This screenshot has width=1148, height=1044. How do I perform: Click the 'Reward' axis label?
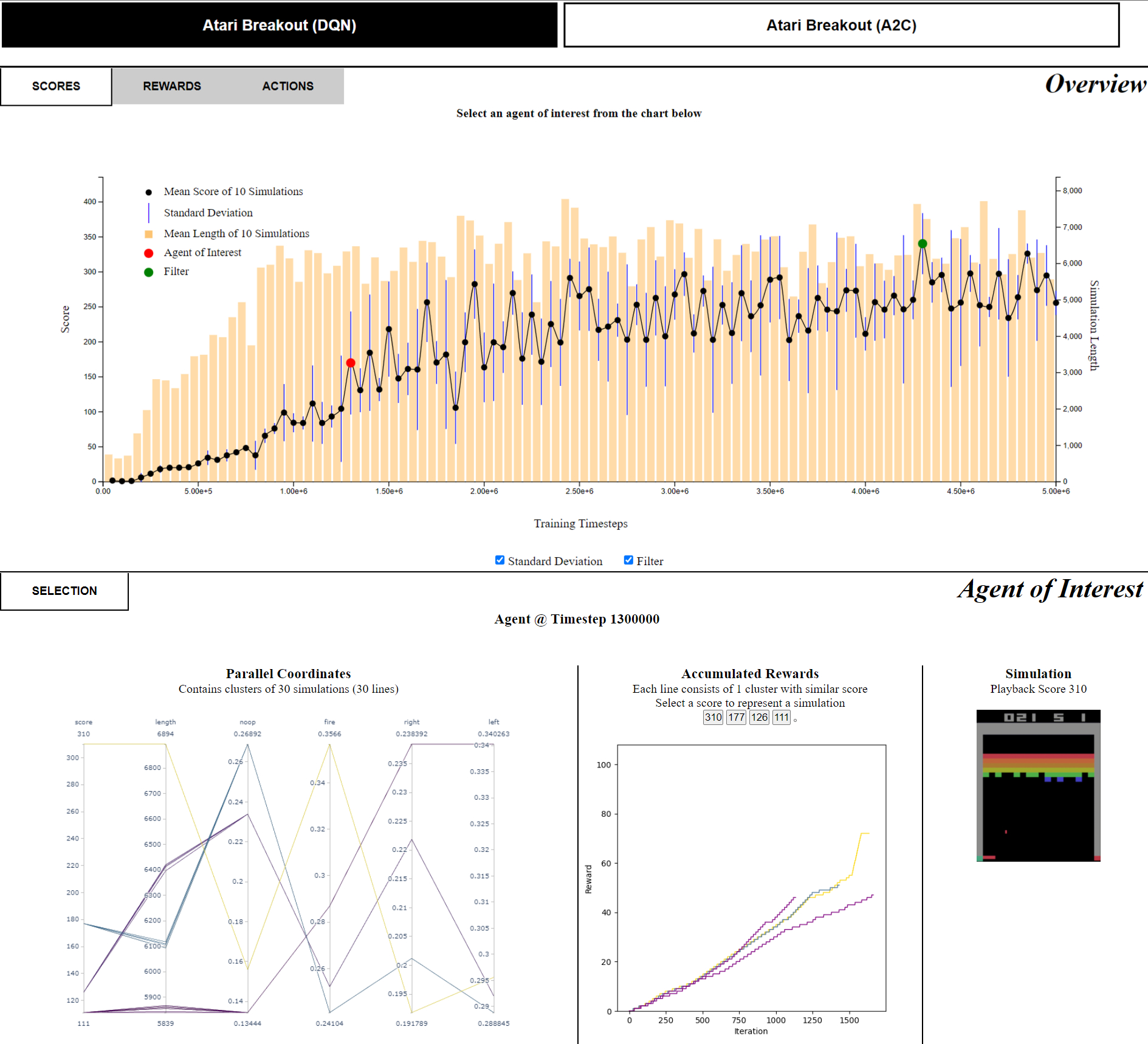click(x=588, y=879)
